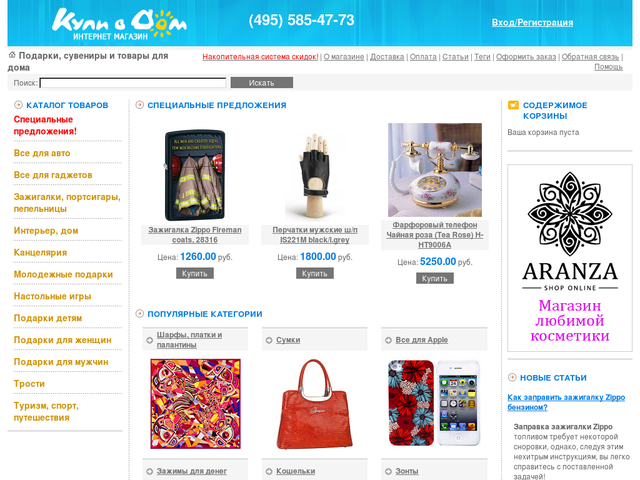Screen dimensions: 640x480
Task: Open the Вход/Регистрация link
Action: coord(532,22)
